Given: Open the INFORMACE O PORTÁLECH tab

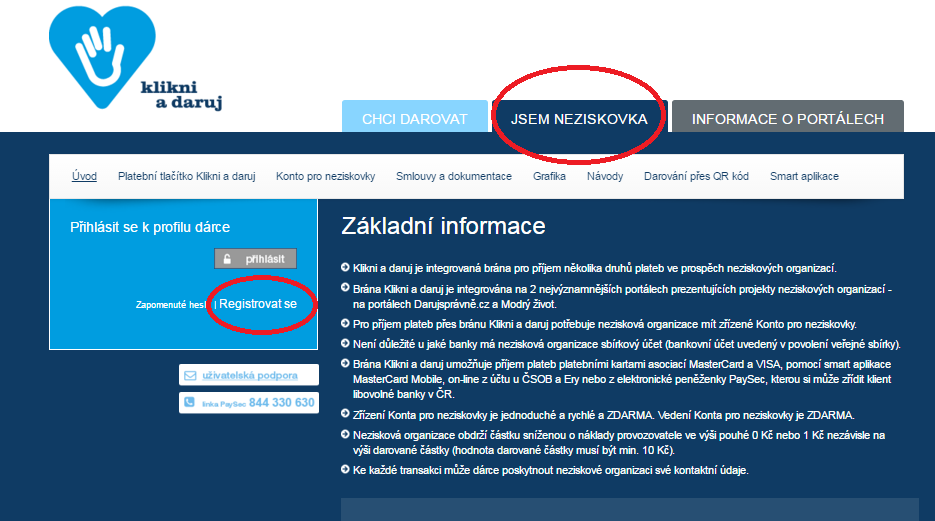Looking at the screenshot, I should coord(788,117).
